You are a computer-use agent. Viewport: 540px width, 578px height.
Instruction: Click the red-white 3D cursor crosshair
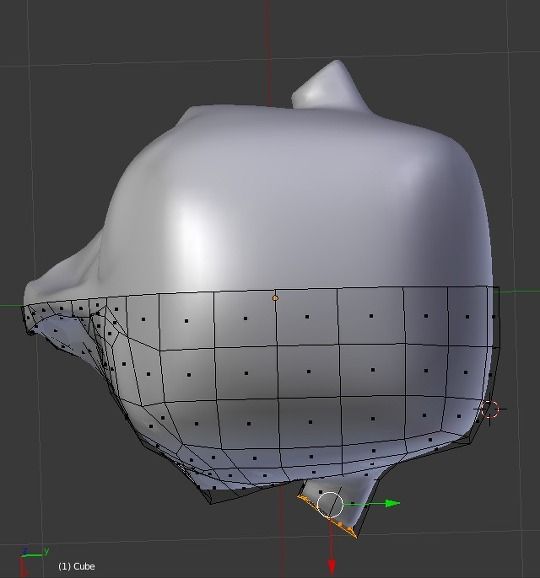point(490,410)
